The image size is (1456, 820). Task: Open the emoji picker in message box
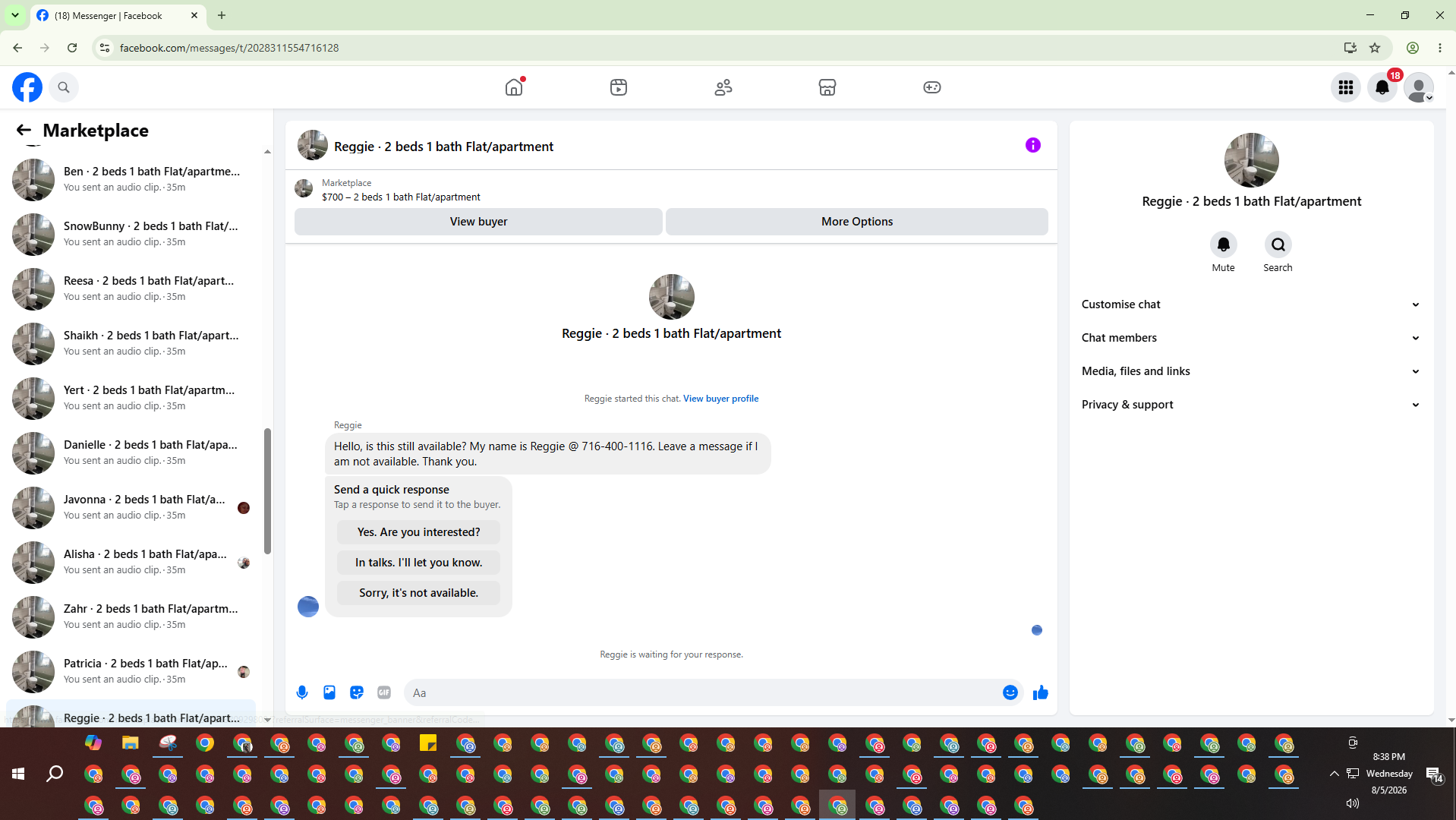(1010, 692)
